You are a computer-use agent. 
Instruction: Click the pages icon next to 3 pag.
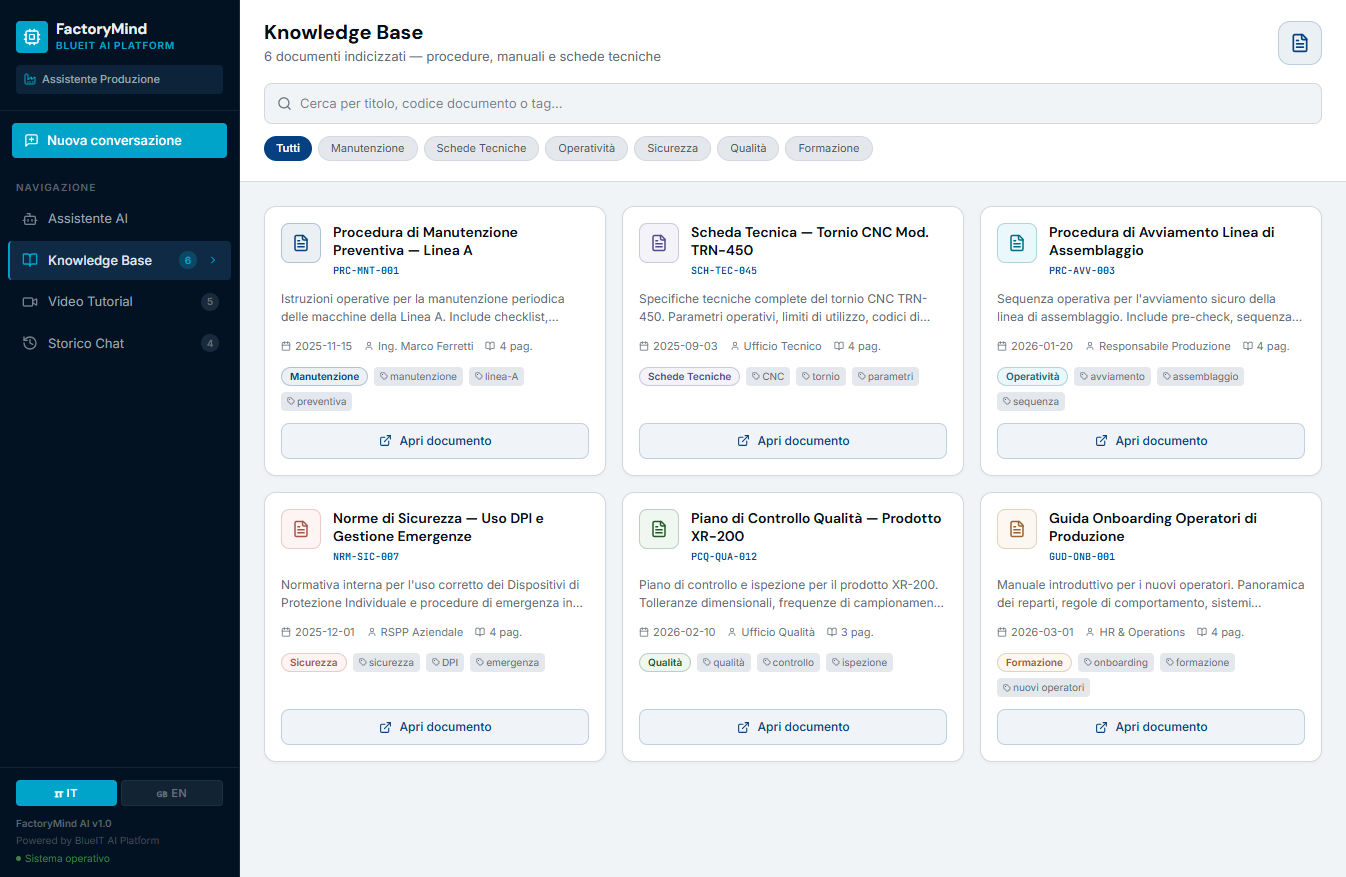pyautogui.click(x=832, y=632)
